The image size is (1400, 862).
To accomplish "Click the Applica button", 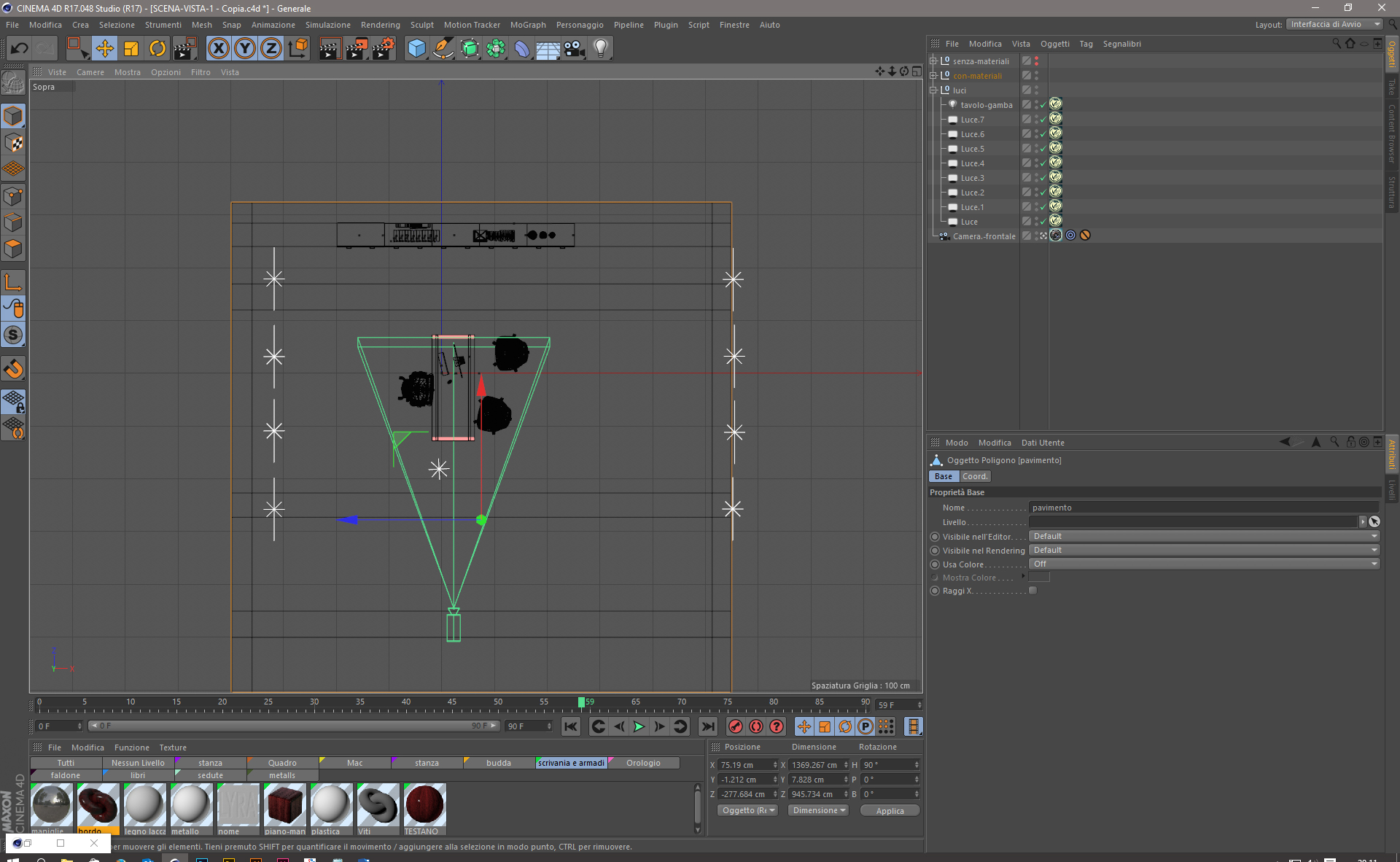I will [889, 810].
